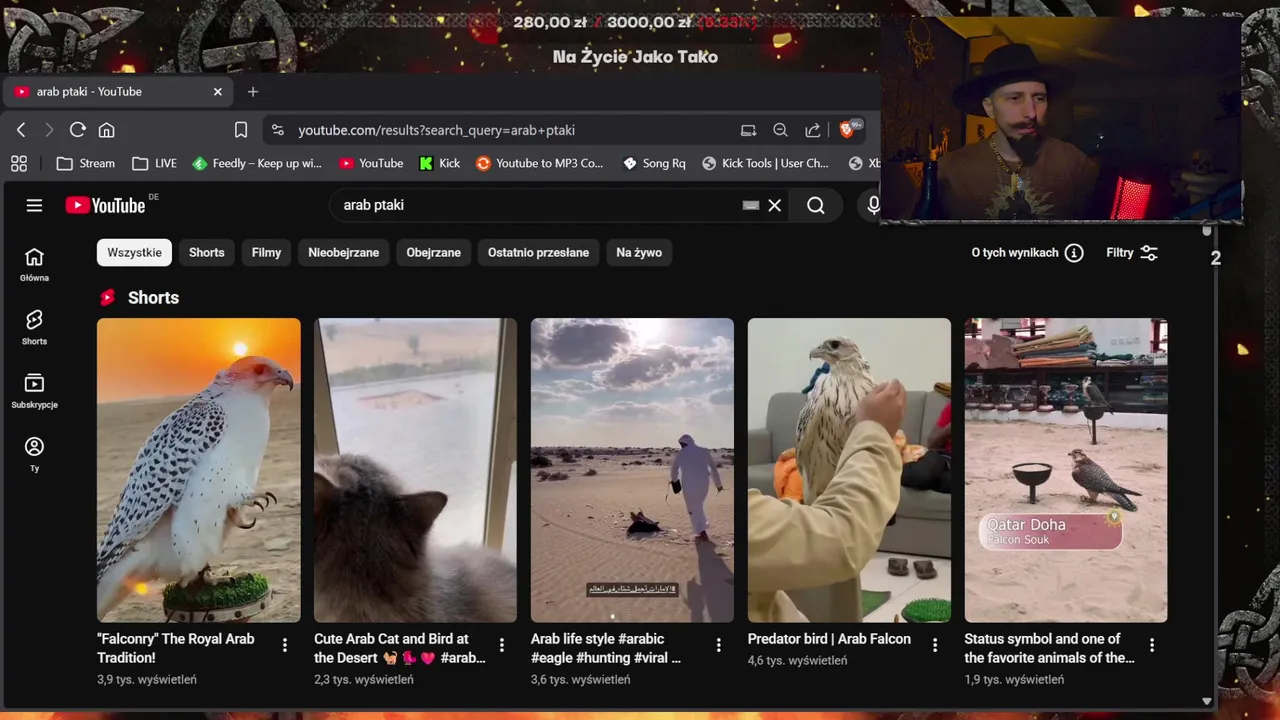Open site settings icon in address bar
This screenshot has width=1280, height=720.
(x=278, y=130)
